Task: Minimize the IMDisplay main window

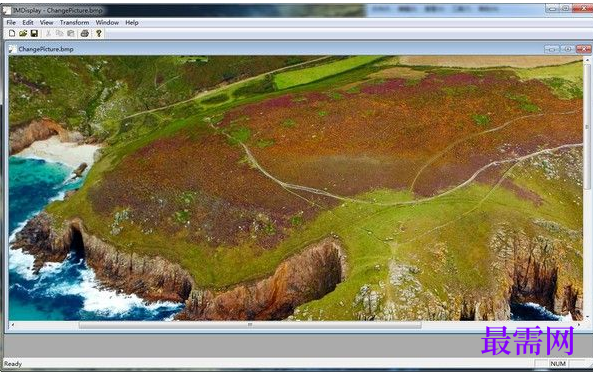Action: pyautogui.click(x=552, y=8)
